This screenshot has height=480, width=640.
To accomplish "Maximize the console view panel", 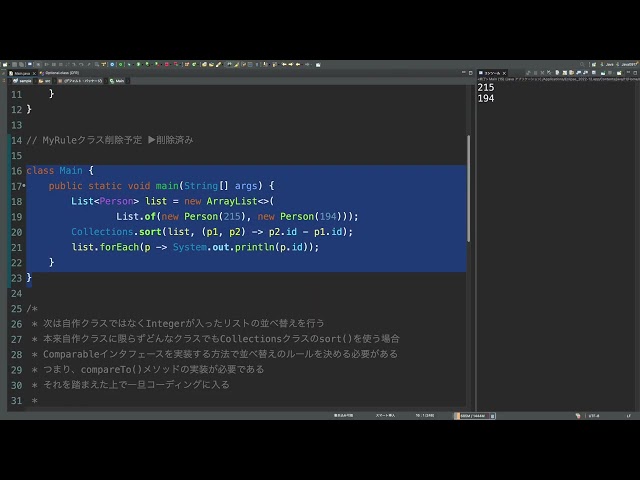I will click(635, 73).
